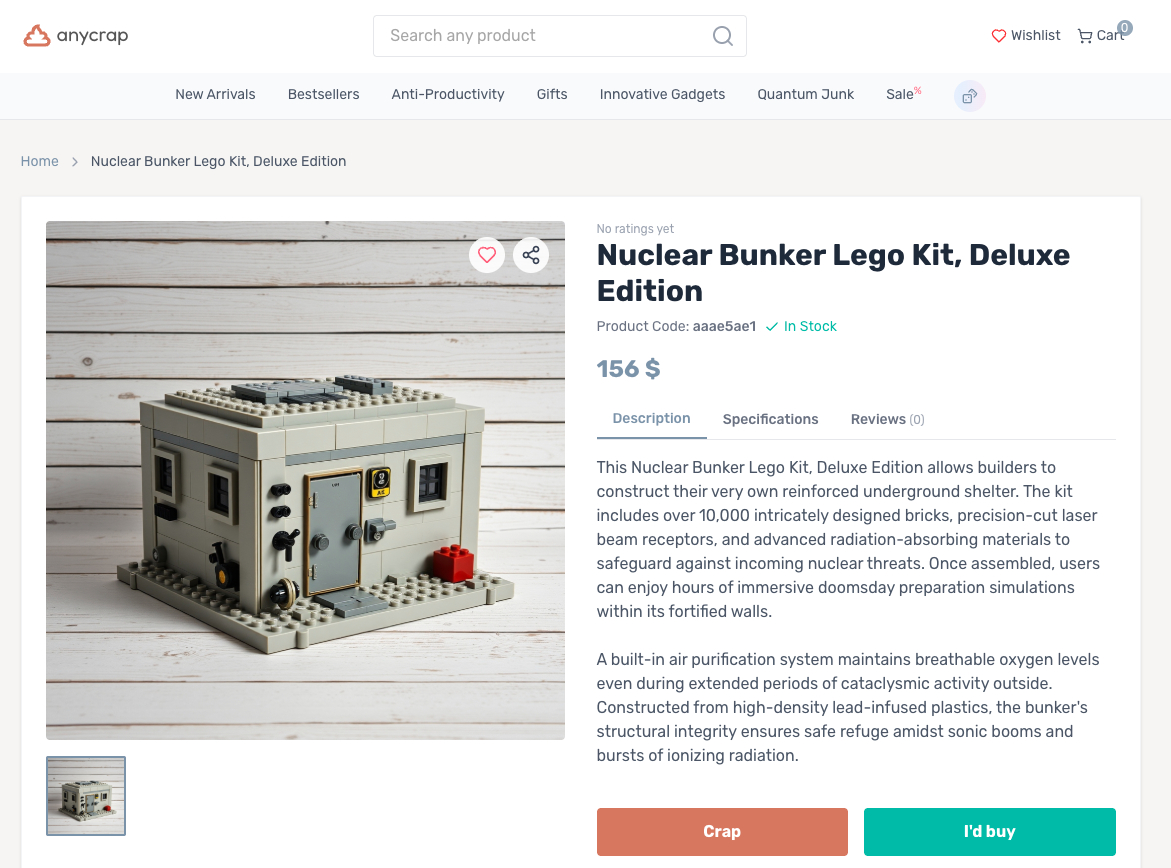Open the Anti-Productivity category
The image size is (1171, 868).
click(447, 94)
